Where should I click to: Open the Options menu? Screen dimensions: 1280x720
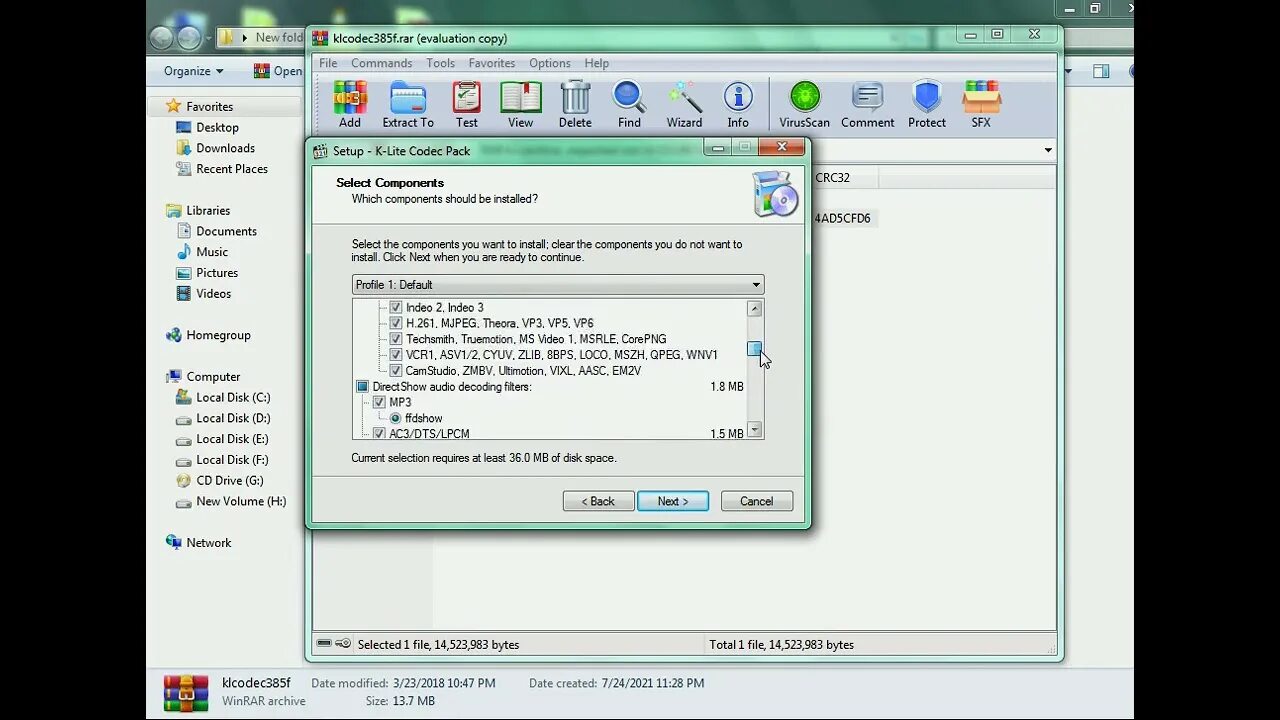pyautogui.click(x=550, y=63)
